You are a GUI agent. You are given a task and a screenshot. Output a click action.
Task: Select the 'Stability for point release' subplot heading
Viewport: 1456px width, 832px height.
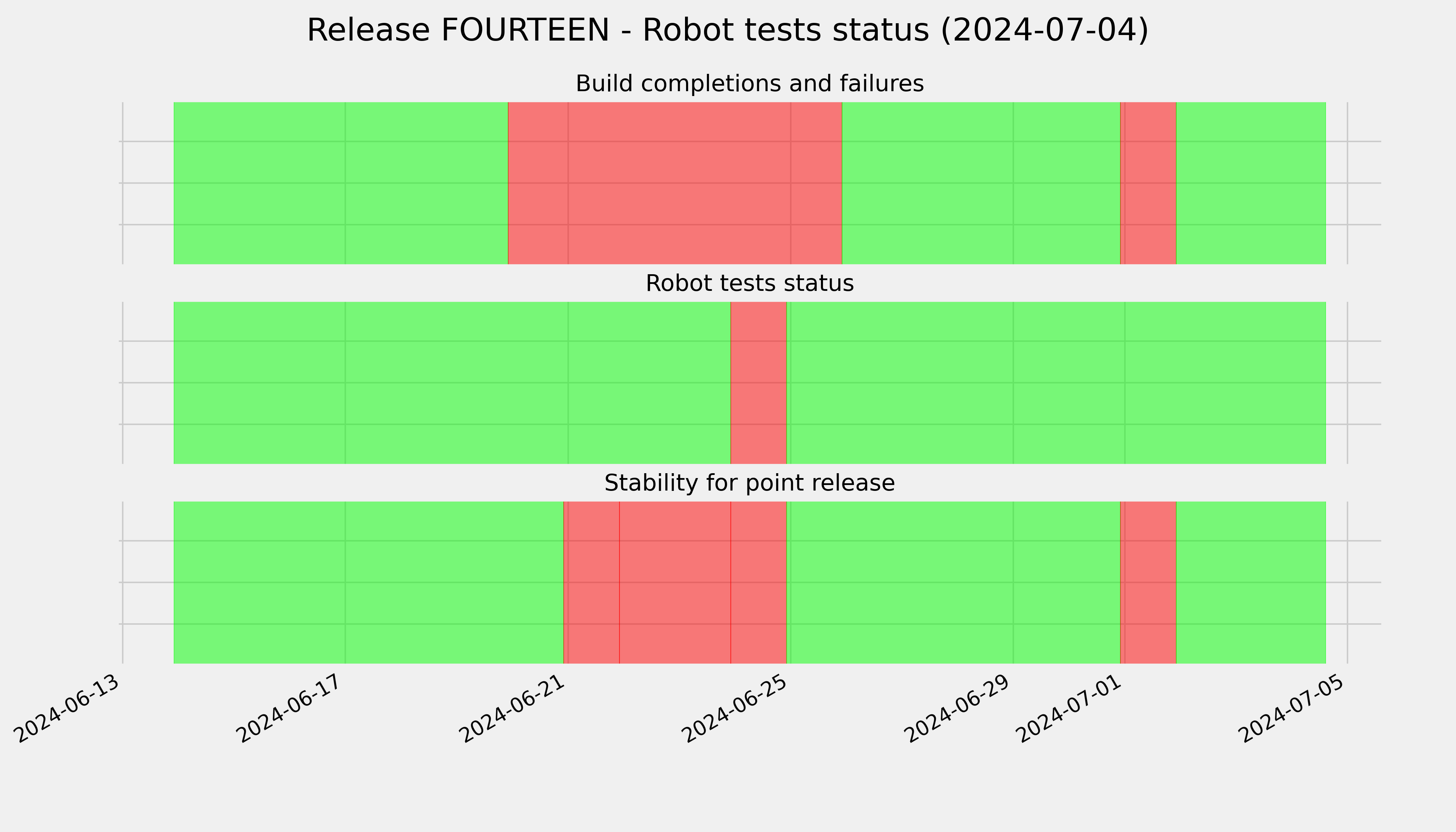(x=750, y=483)
